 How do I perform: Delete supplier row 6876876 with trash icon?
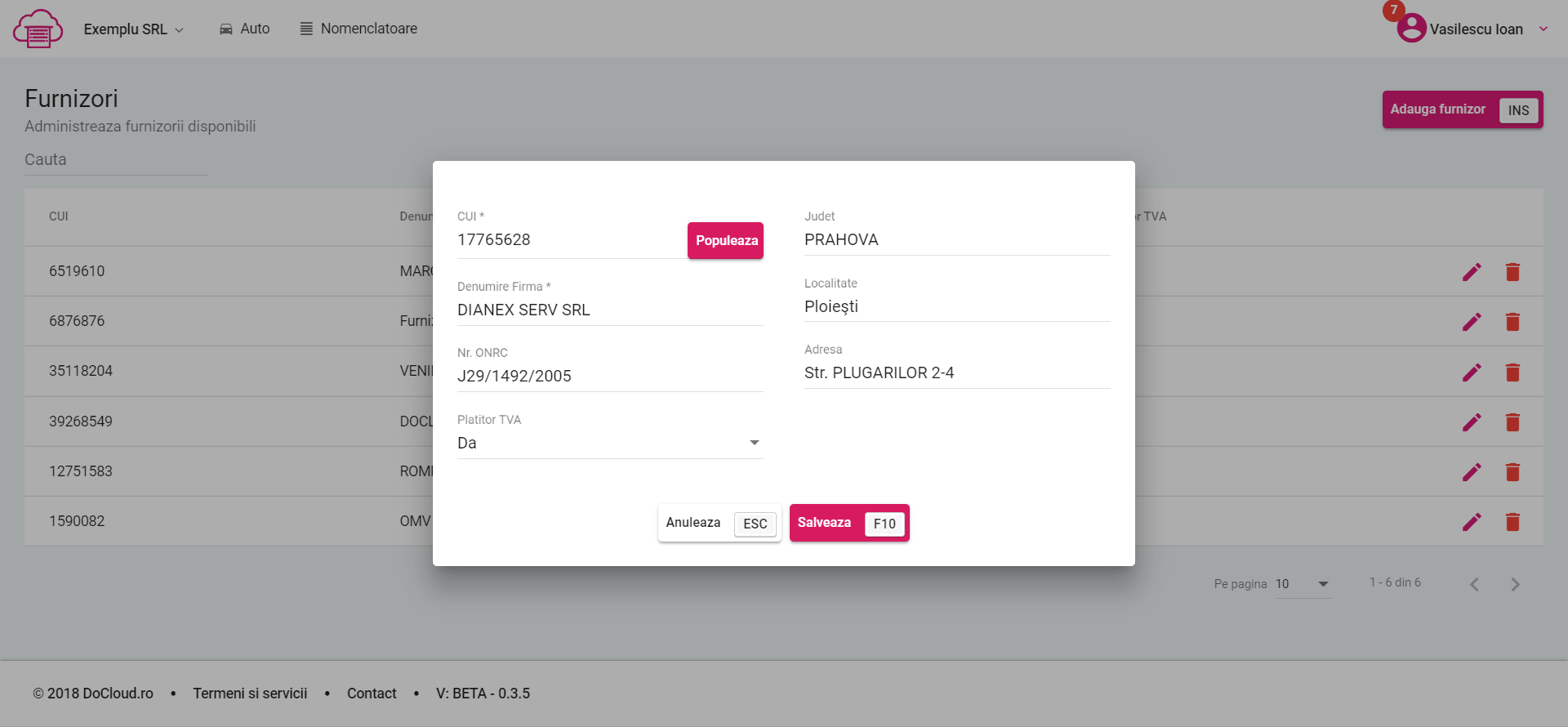point(1512,322)
